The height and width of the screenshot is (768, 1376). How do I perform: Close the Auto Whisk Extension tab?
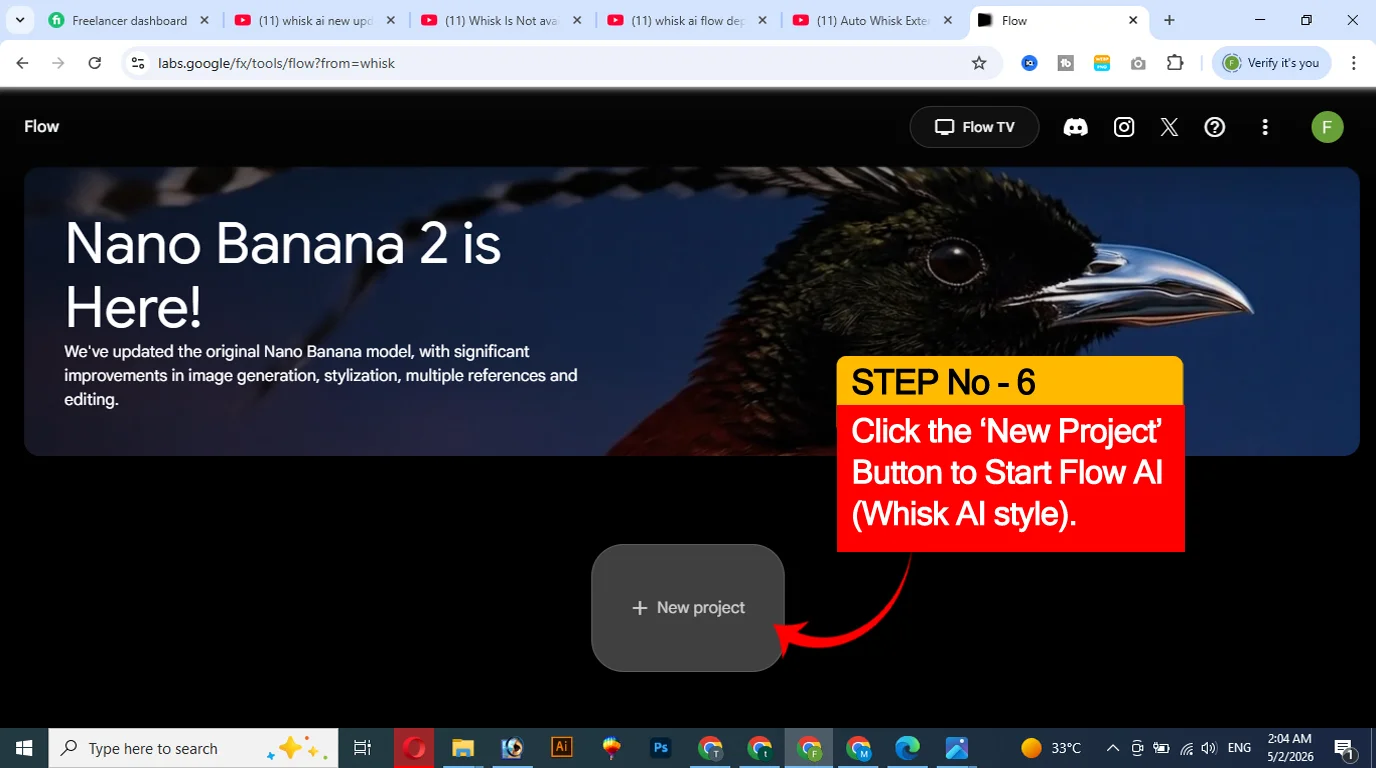pyautogui.click(x=948, y=20)
